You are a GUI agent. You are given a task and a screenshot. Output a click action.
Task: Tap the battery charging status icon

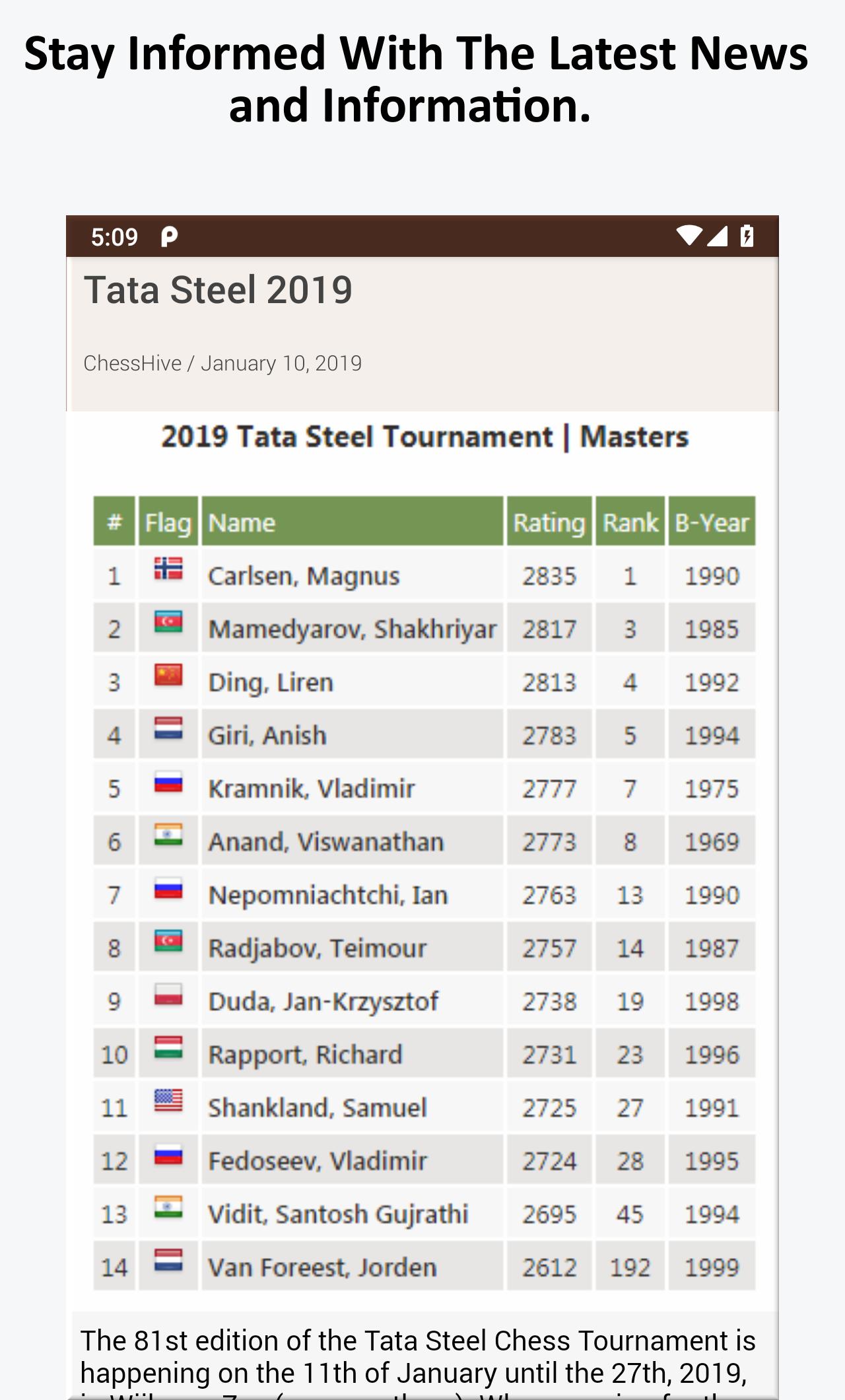747,236
